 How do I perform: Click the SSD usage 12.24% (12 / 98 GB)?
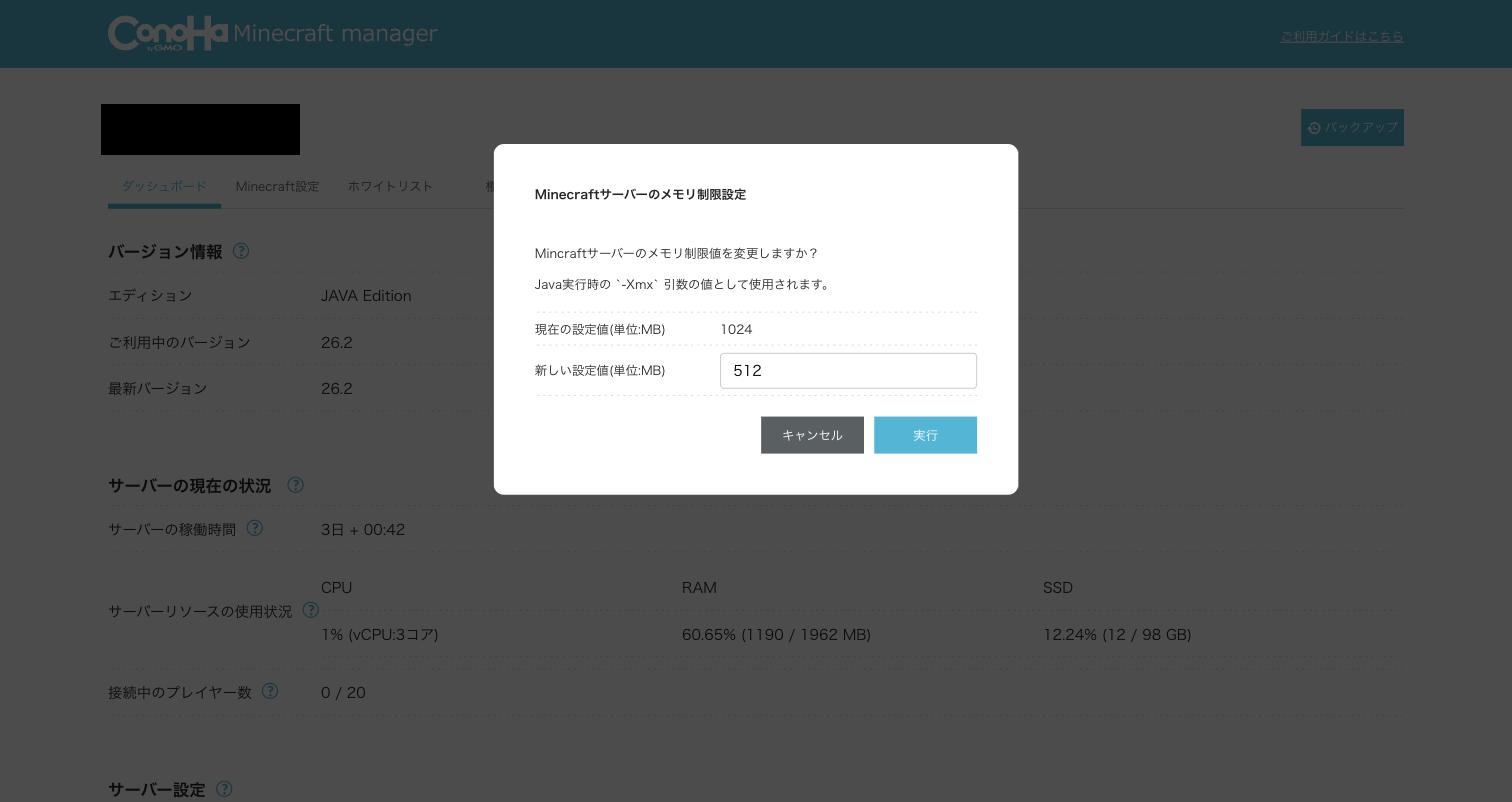[x=1117, y=635]
